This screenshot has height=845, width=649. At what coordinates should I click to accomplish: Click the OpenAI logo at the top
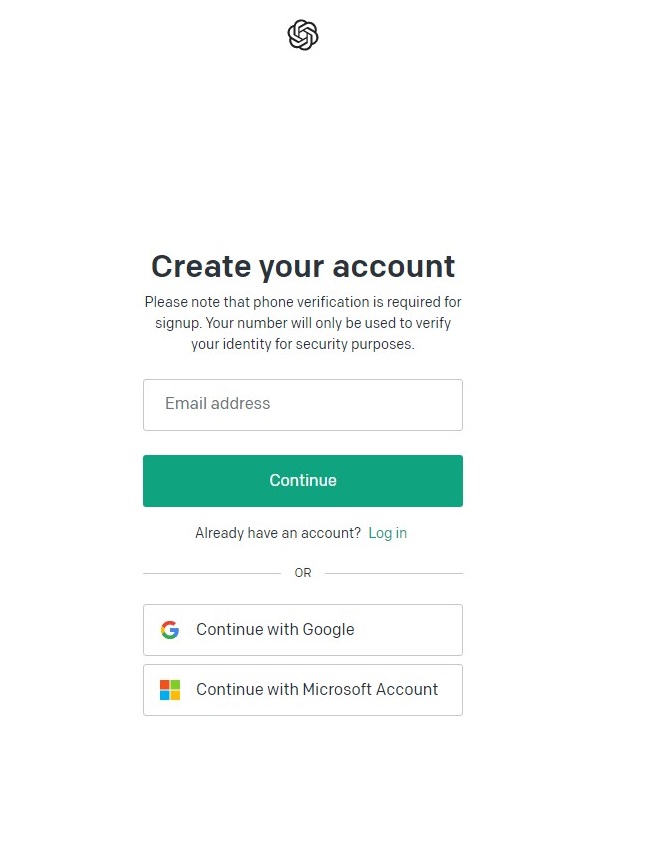[x=303, y=36]
